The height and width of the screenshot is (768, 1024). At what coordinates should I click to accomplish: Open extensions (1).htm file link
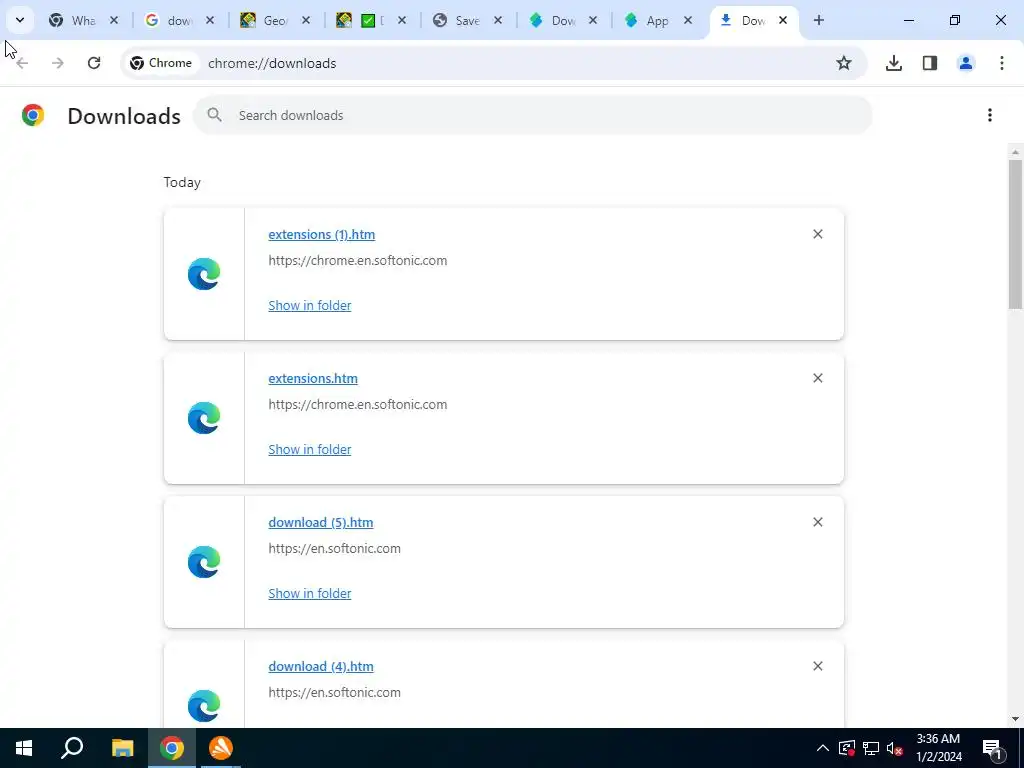(x=321, y=234)
